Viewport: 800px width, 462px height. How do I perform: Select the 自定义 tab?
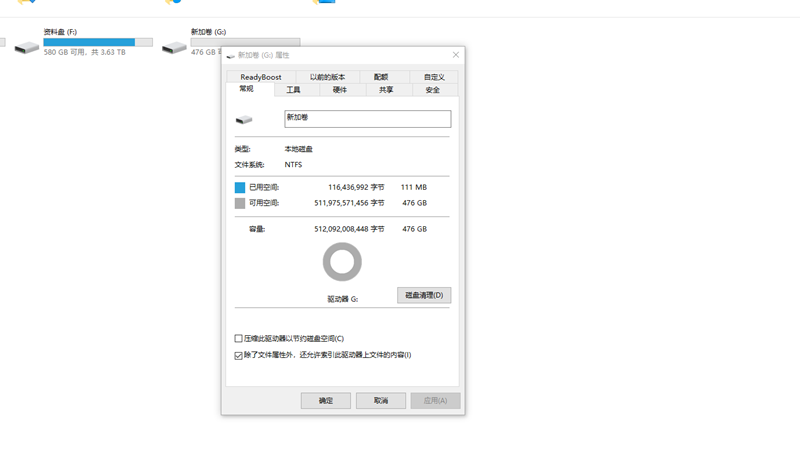click(x=434, y=77)
